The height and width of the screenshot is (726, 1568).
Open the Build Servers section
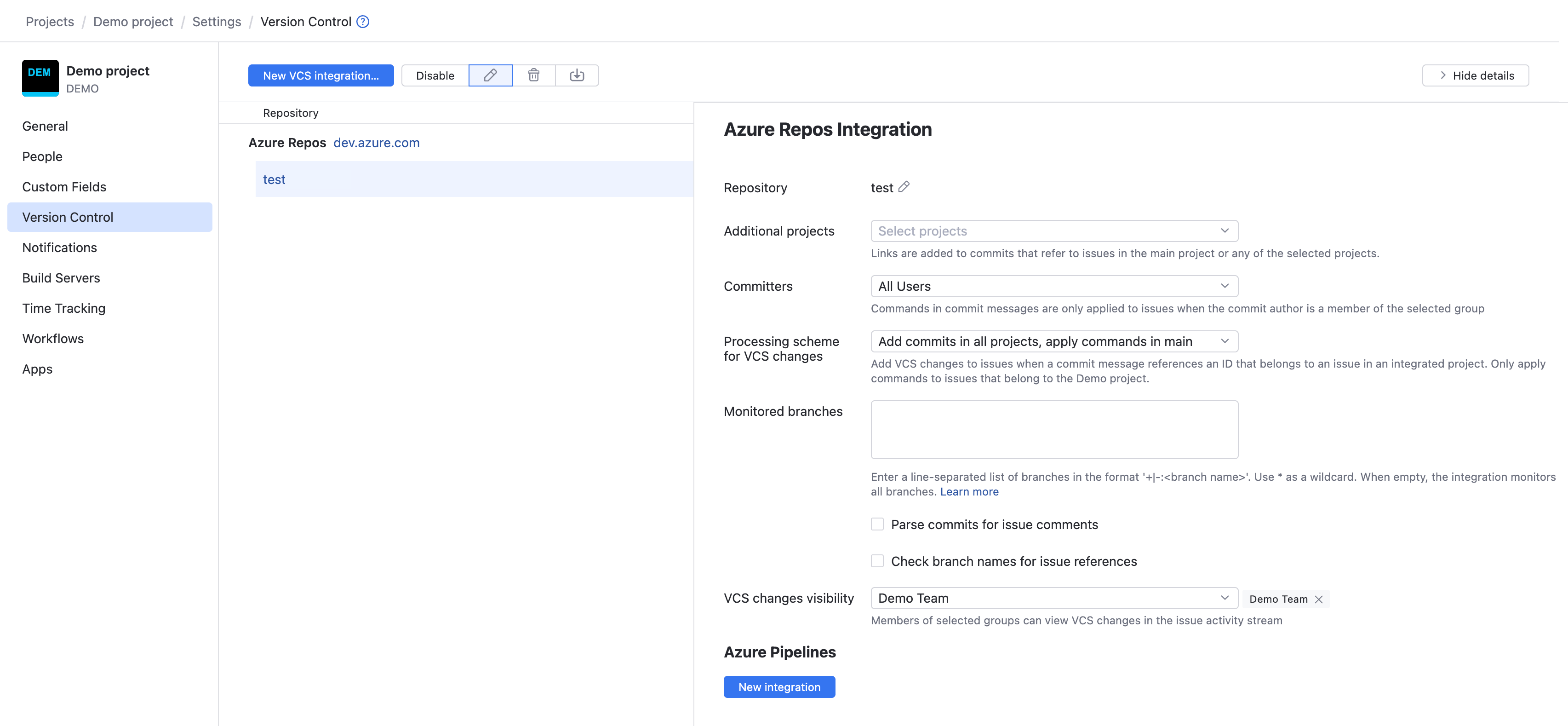[109, 278]
